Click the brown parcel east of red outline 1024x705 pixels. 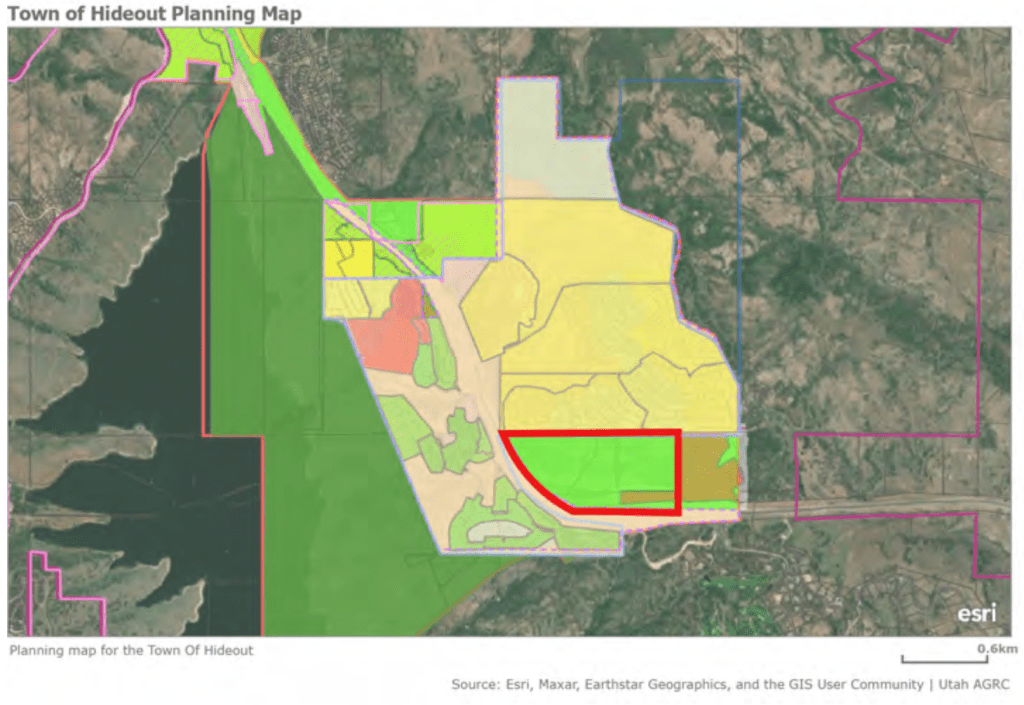pyautogui.click(x=708, y=468)
